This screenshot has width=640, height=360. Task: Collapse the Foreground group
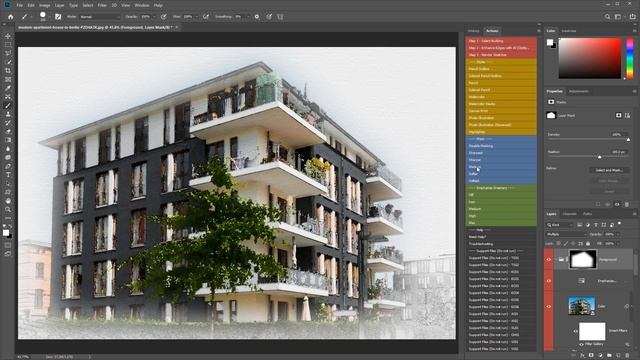556,260
